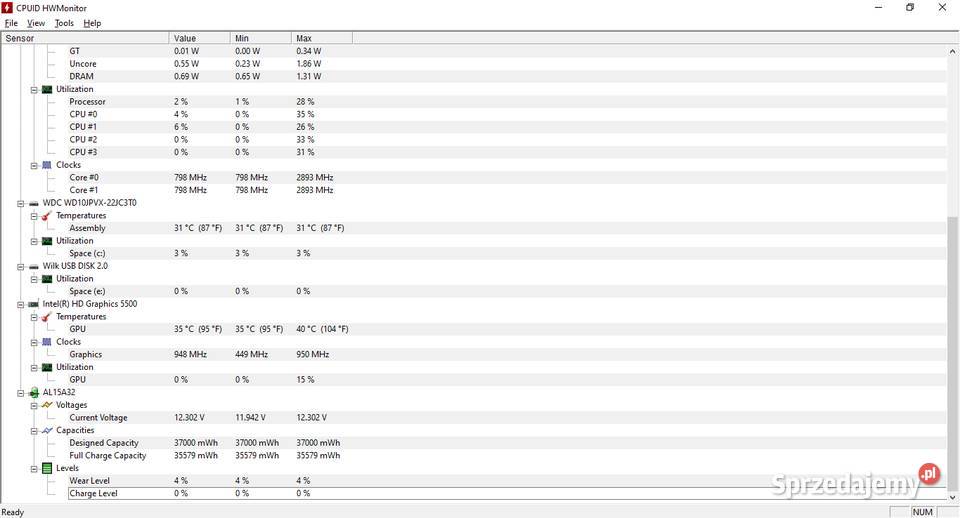960x518 pixels.
Task: Click the vertical scrollbar thumb
Action: pos(953,352)
